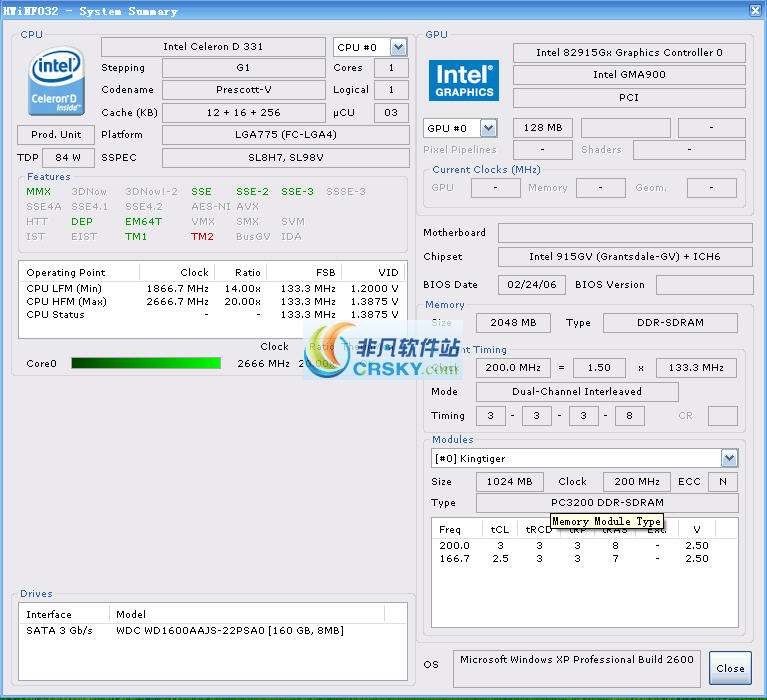Click the TDP value 84 W
Image resolution: width=767 pixels, height=700 pixels.
[68, 158]
